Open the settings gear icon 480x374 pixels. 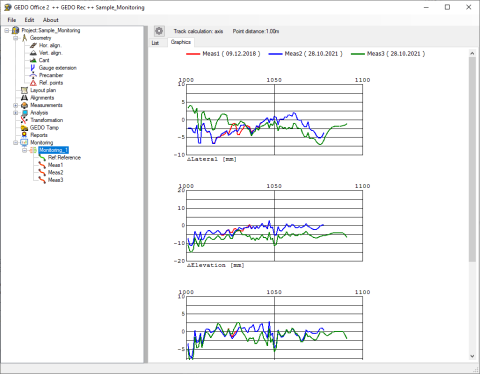159,31
